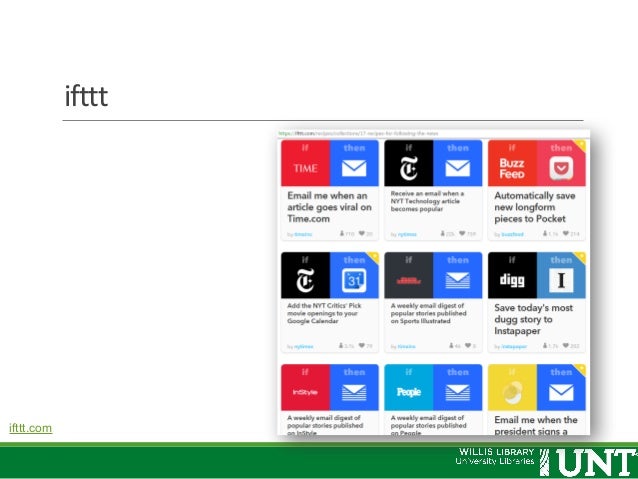Click the browser address bar URL
Screen dimensions: 638x479
point(358,133)
